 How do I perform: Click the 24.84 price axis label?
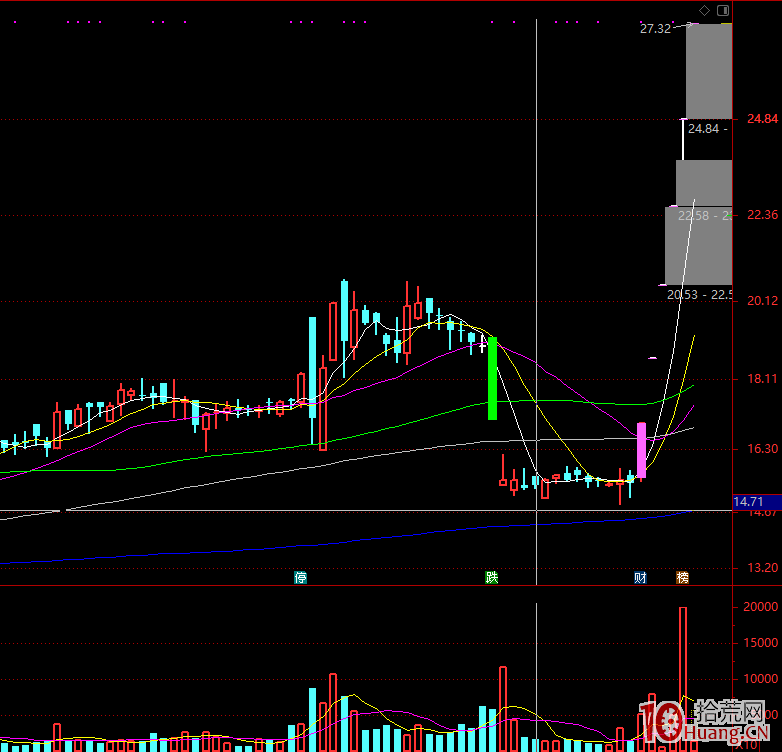tap(762, 119)
